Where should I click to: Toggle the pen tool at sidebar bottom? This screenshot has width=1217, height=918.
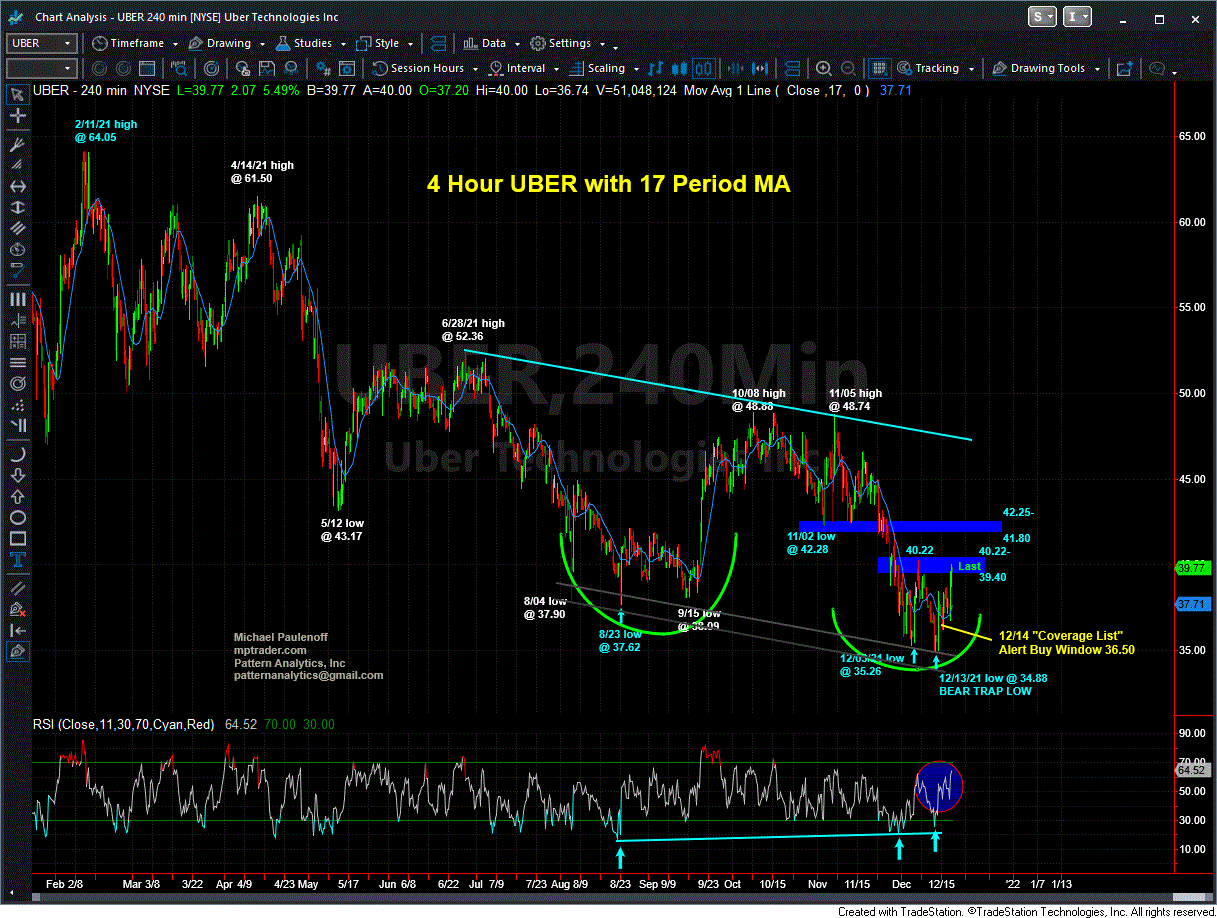(x=17, y=651)
